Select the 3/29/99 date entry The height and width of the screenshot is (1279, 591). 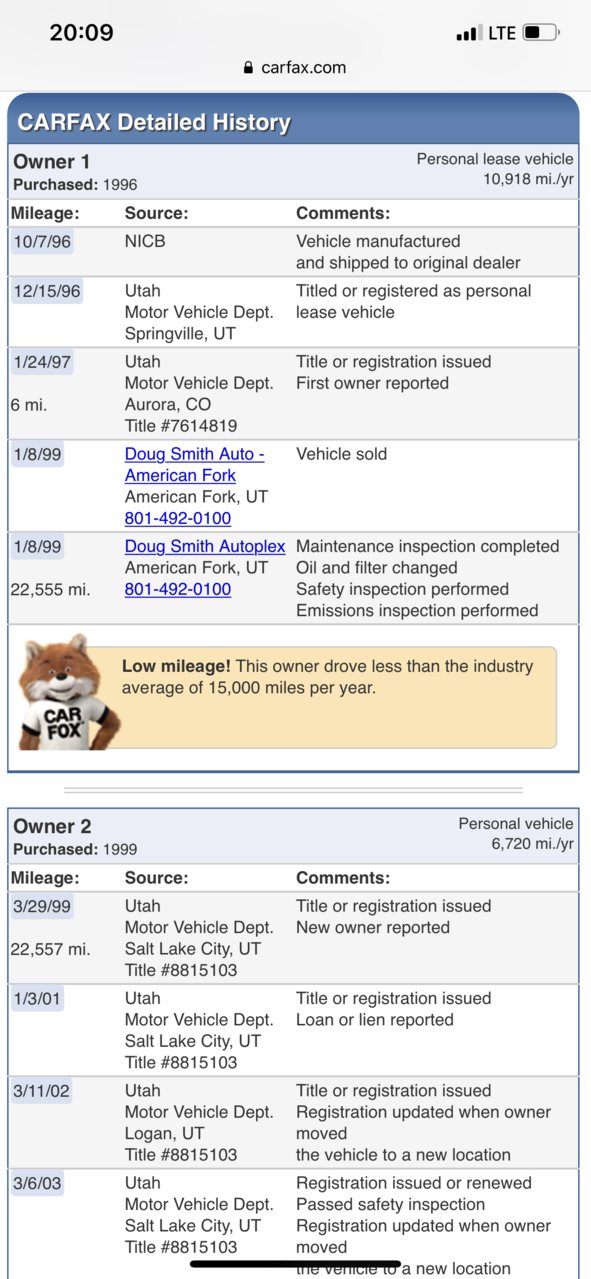coord(42,906)
